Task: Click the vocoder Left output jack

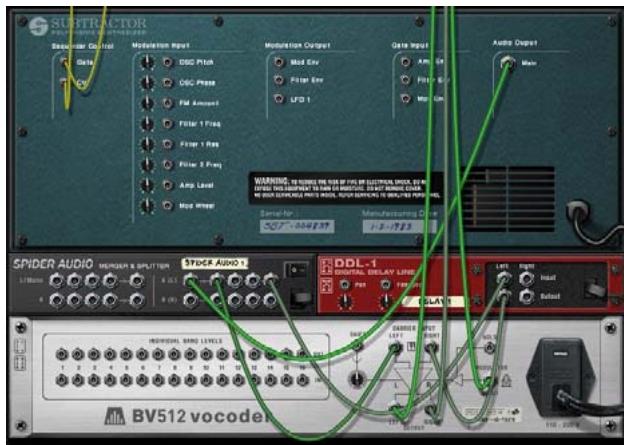Action: pos(395,408)
